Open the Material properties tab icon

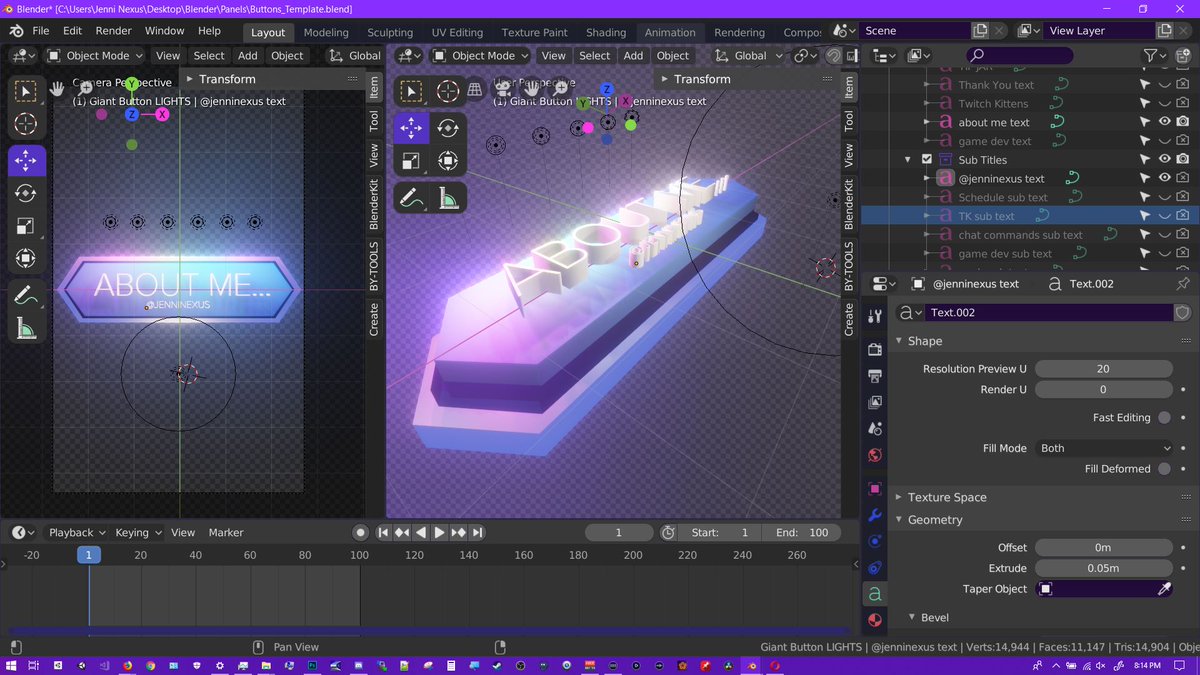(x=875, y=620)
